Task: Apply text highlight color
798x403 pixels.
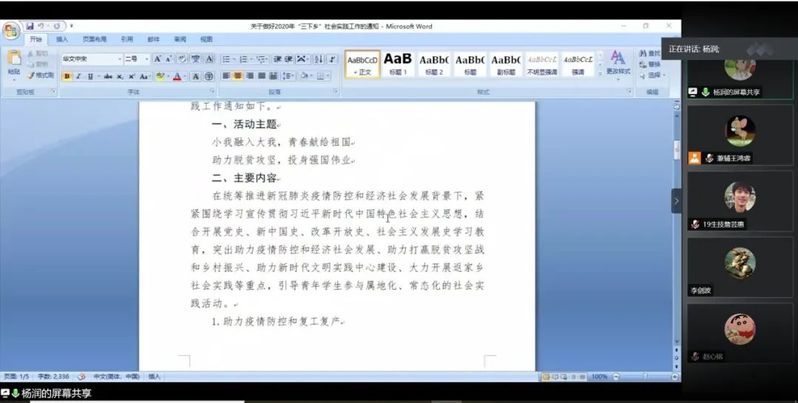Action: coord(159,76)
